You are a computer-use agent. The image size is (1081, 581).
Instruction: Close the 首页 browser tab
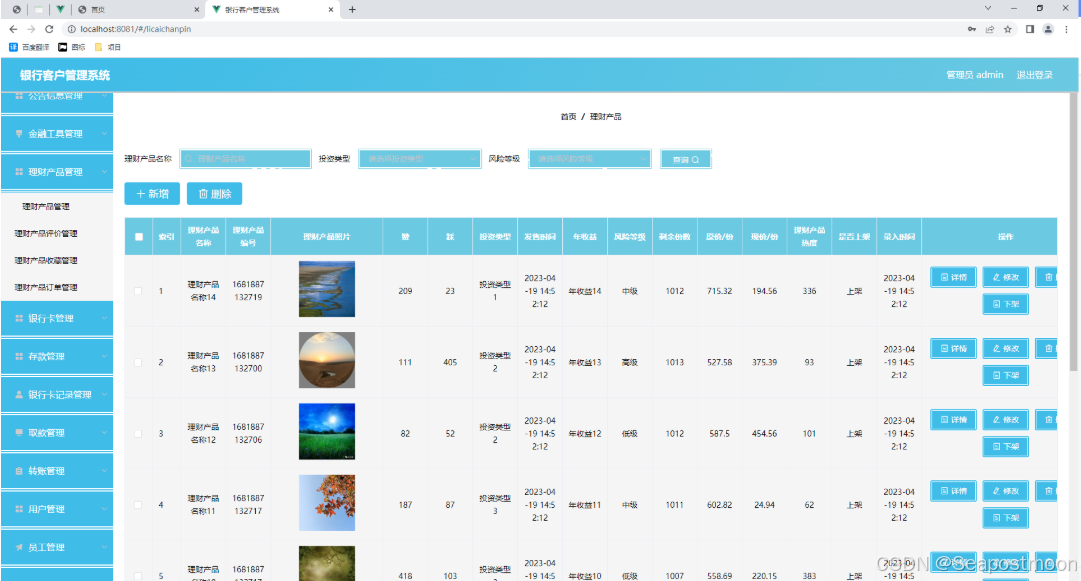(196, 10)
